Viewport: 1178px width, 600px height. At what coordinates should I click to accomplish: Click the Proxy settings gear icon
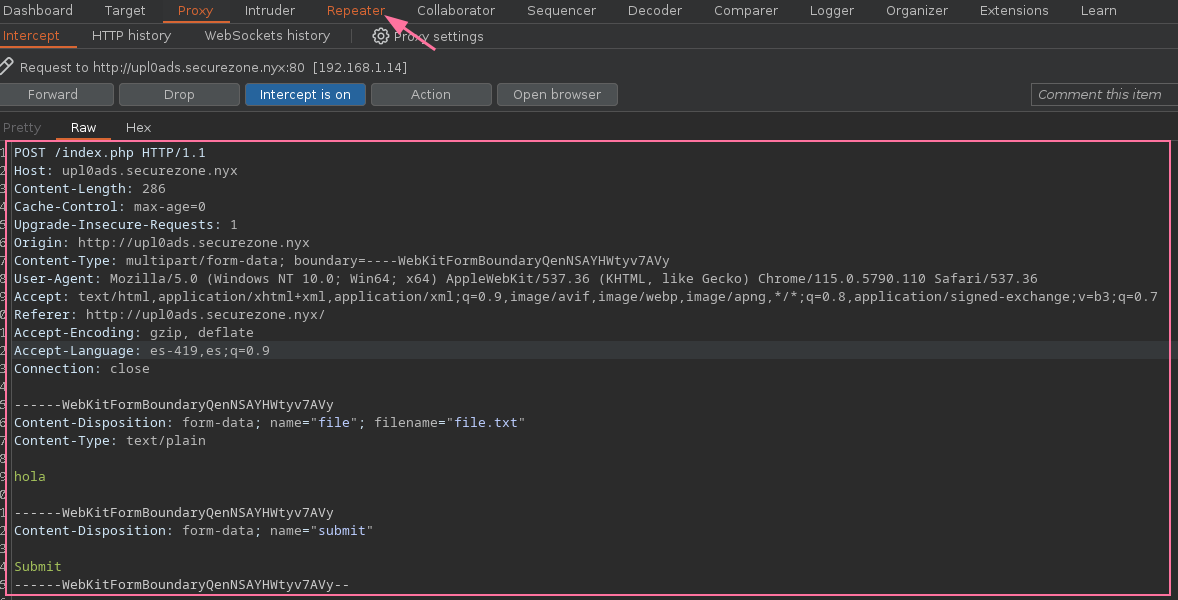[x=380, y=36]
